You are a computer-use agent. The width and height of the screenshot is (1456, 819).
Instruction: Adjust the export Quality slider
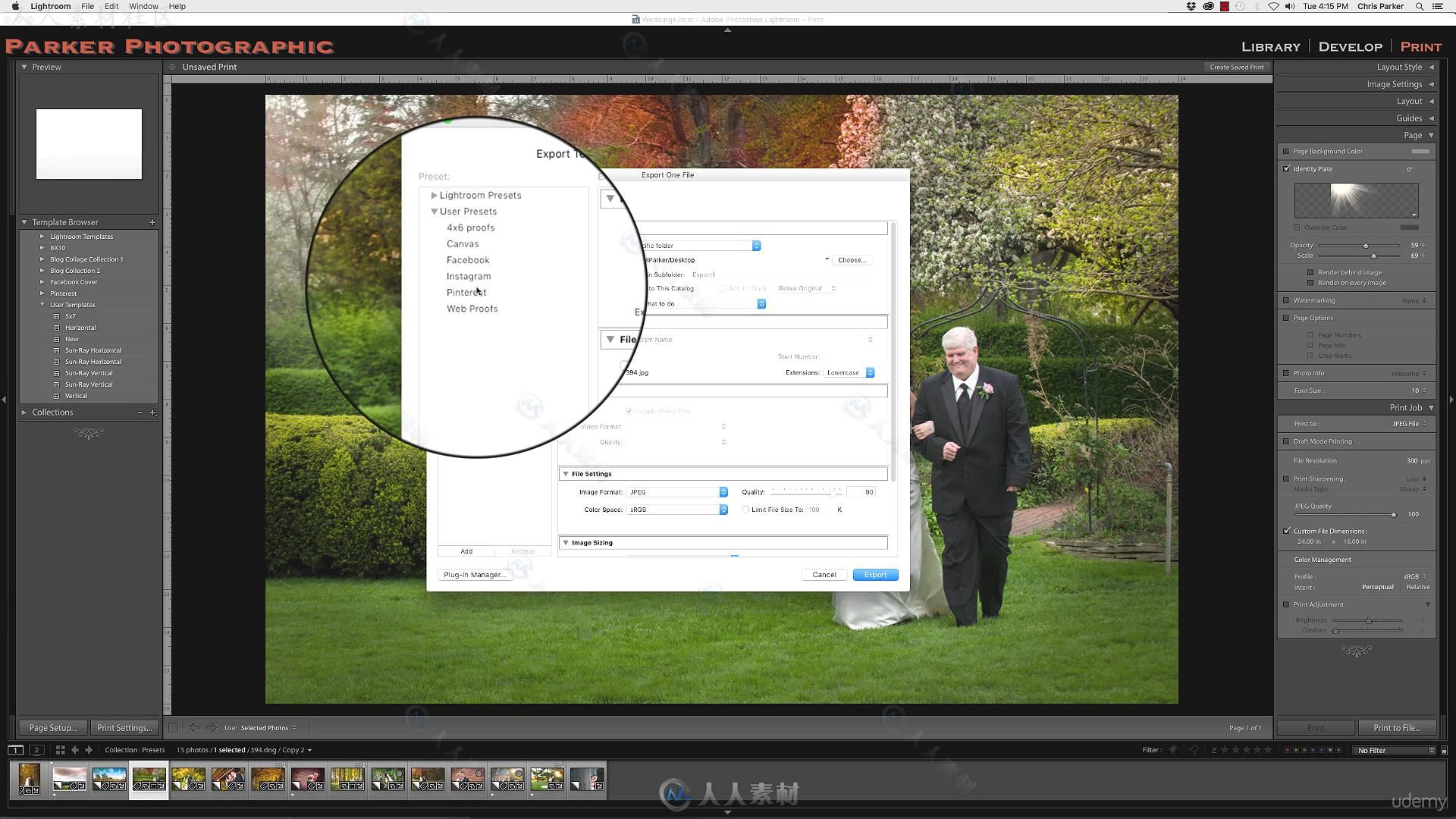833,493
